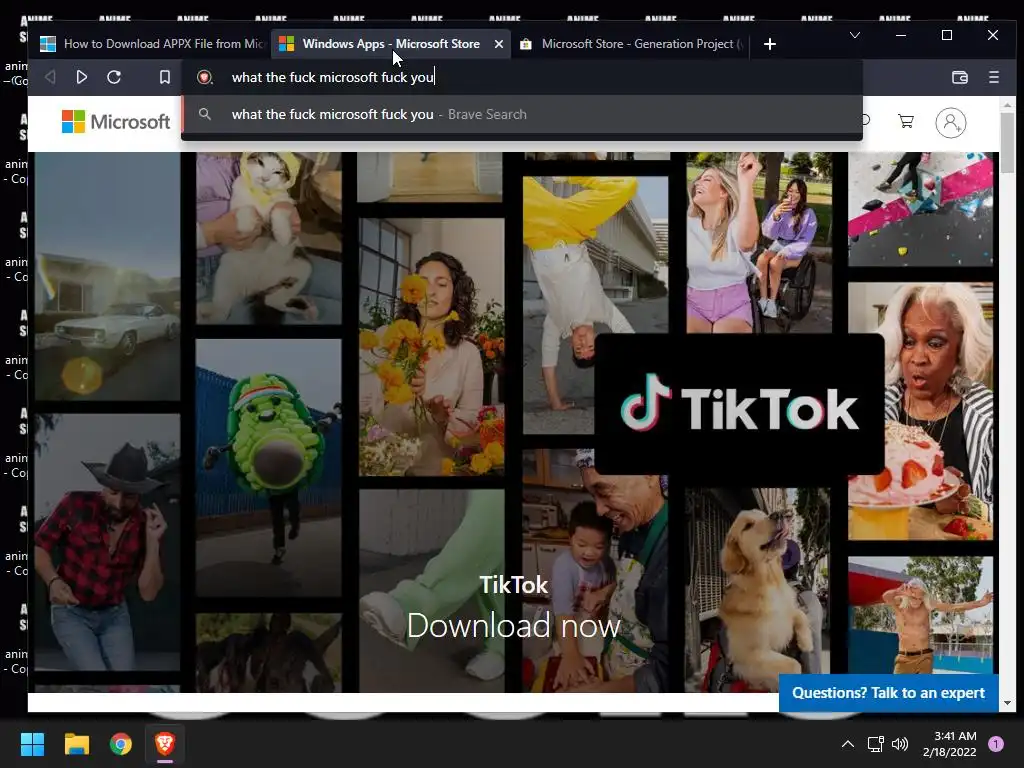
Task: Open the network status tray icon
Action: pos(875,744)
